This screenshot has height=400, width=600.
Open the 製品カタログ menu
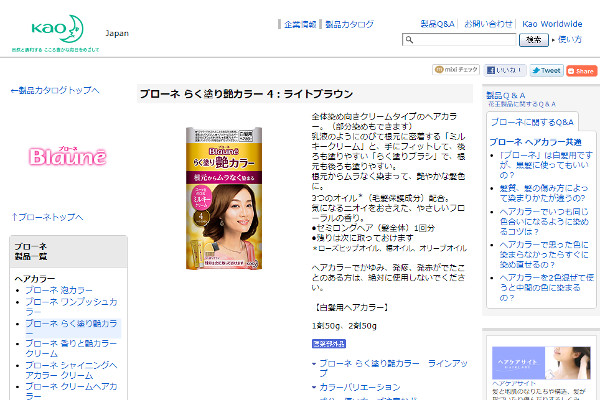coord(349,24)
